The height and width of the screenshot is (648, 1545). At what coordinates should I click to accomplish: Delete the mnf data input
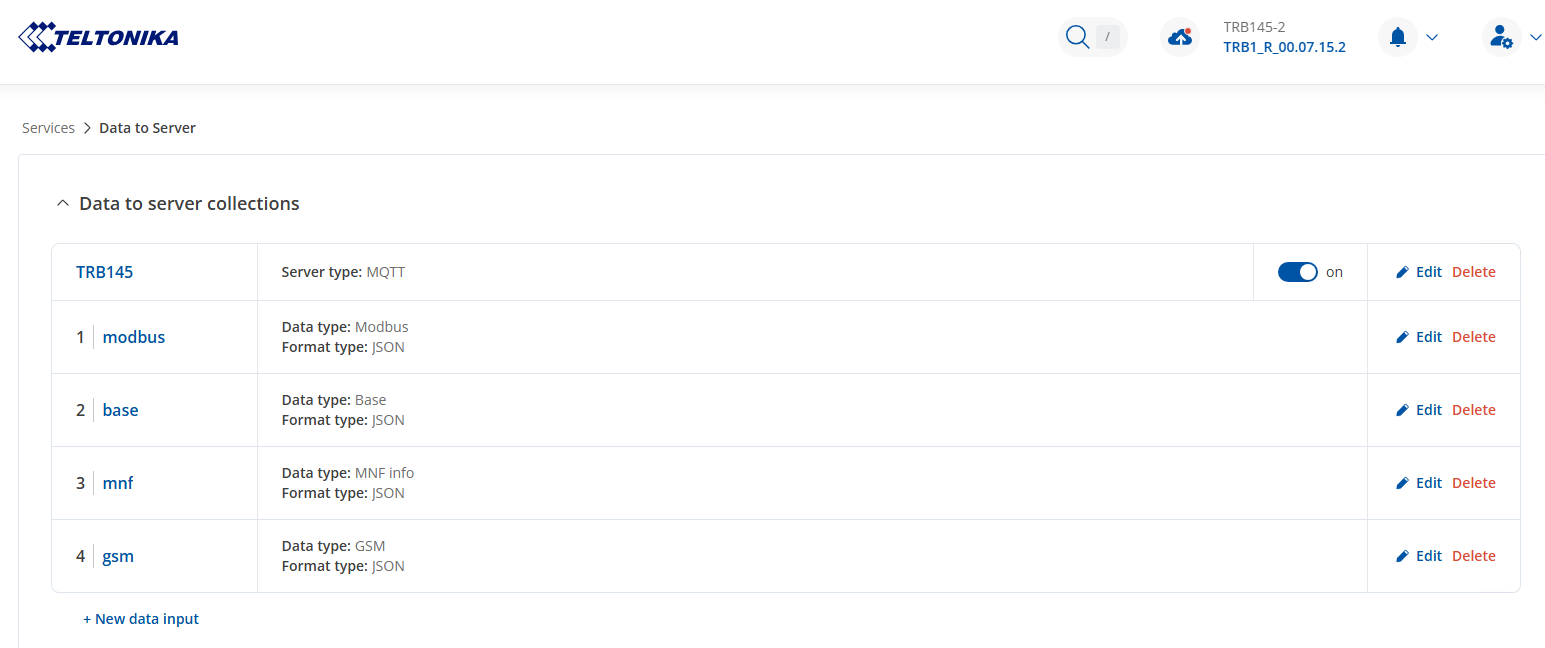[x=1473, y=483]
